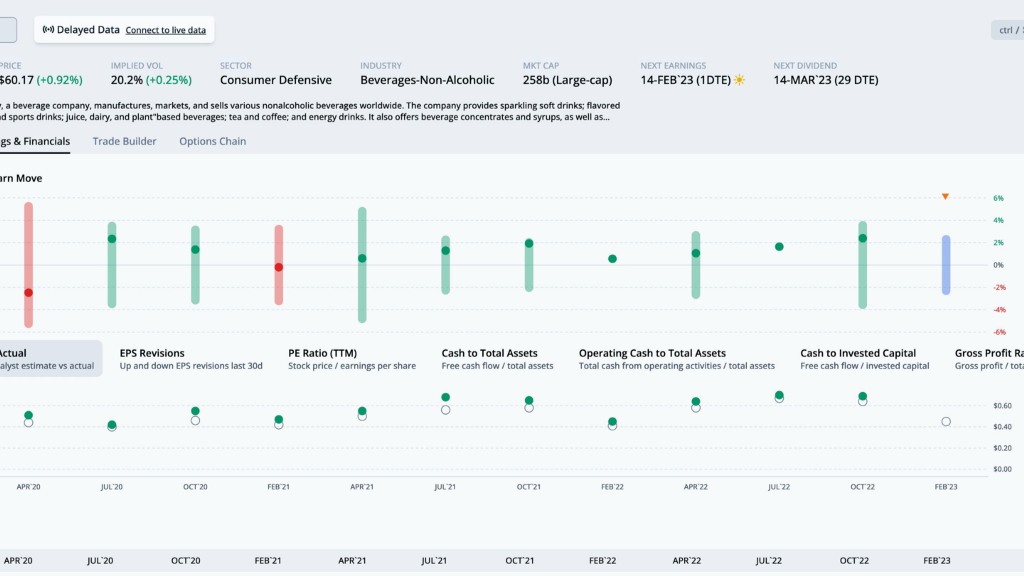Select the EPS Revisions metric
Screen dimensions: 1024x576
(x=191, y=359)
